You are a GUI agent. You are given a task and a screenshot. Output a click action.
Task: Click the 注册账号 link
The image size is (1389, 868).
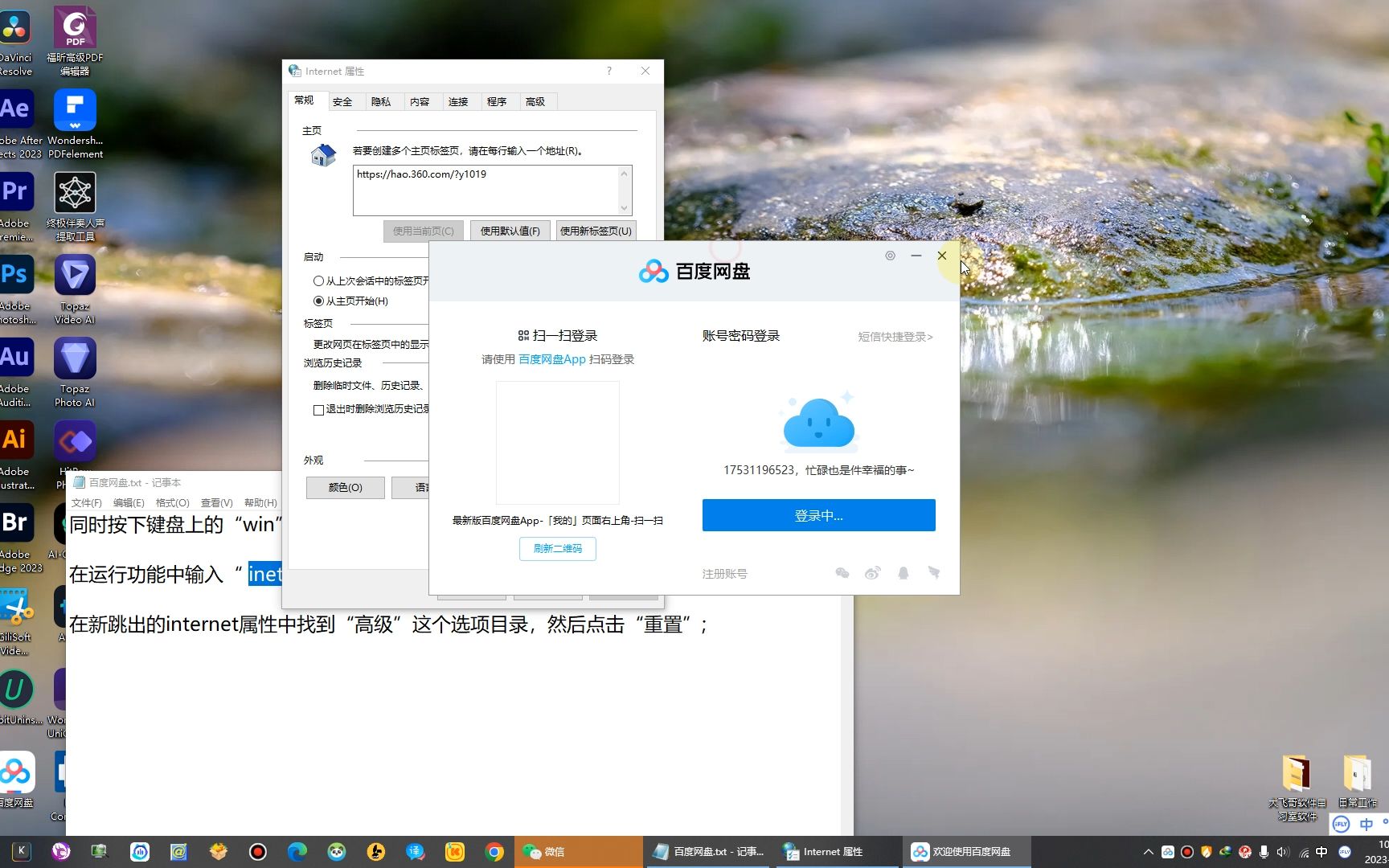[x=725, y=574]
